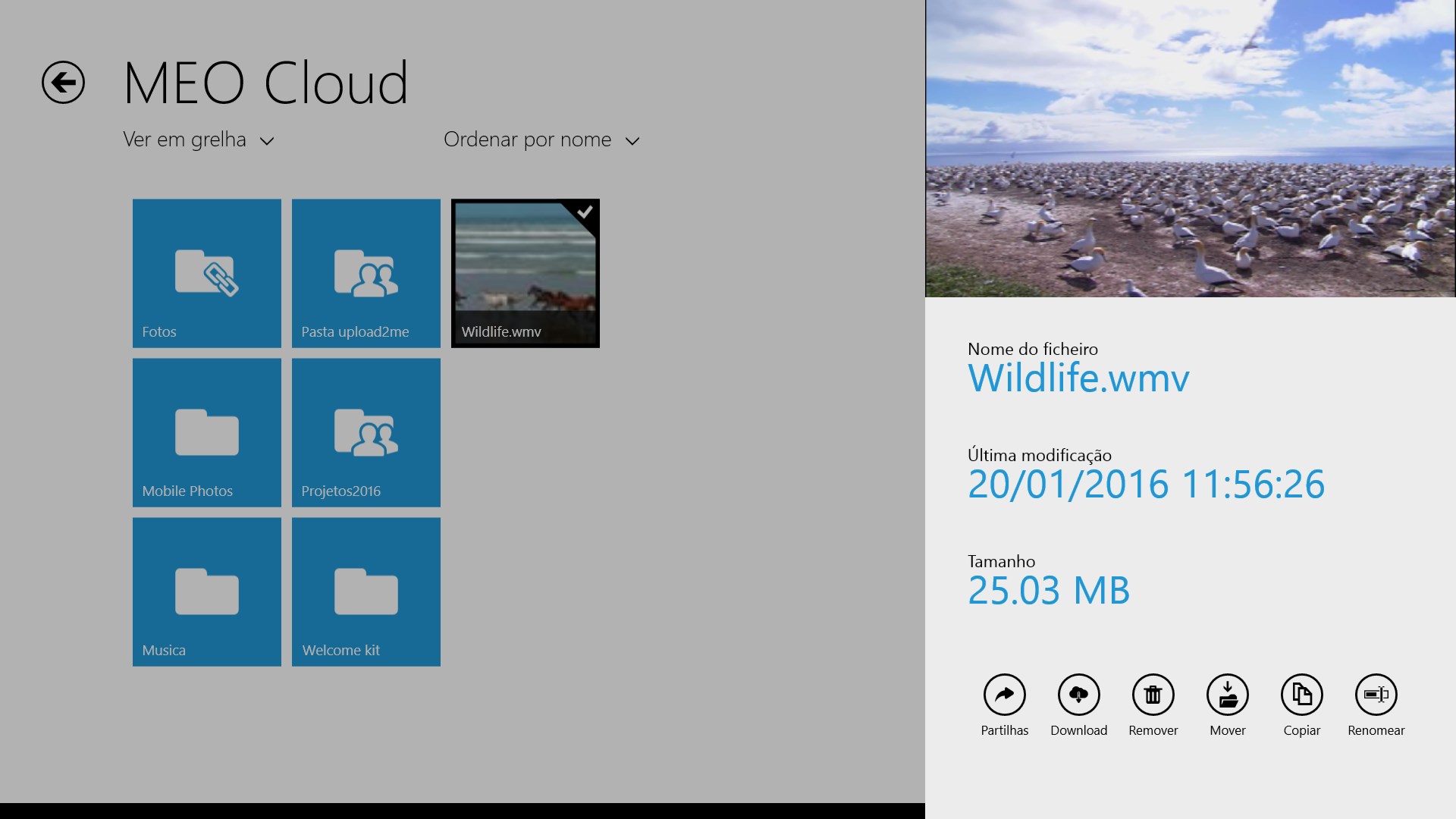Open the Welcome kit folder
This screenshot has width=1456, height=819.
click(366, 591)
